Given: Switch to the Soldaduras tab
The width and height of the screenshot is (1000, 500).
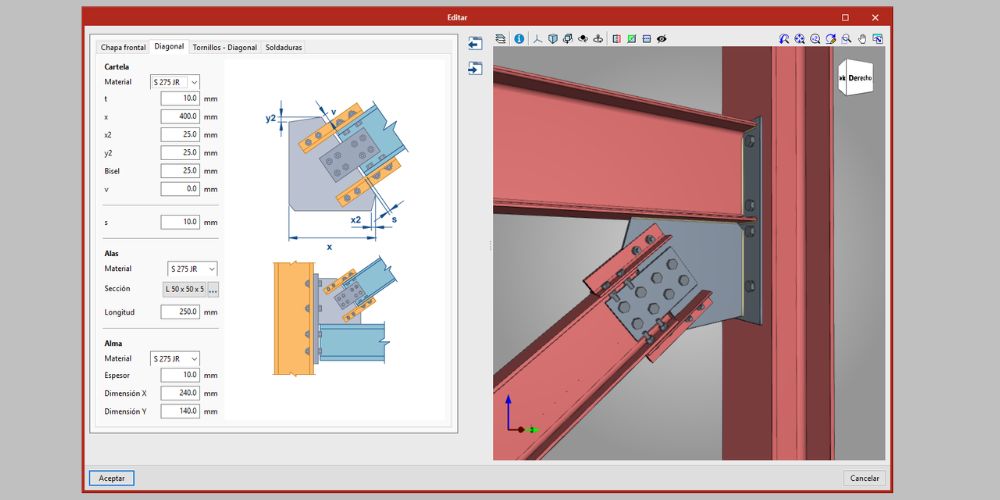Looking at the screenshot, I should click(x=283, y=47).
